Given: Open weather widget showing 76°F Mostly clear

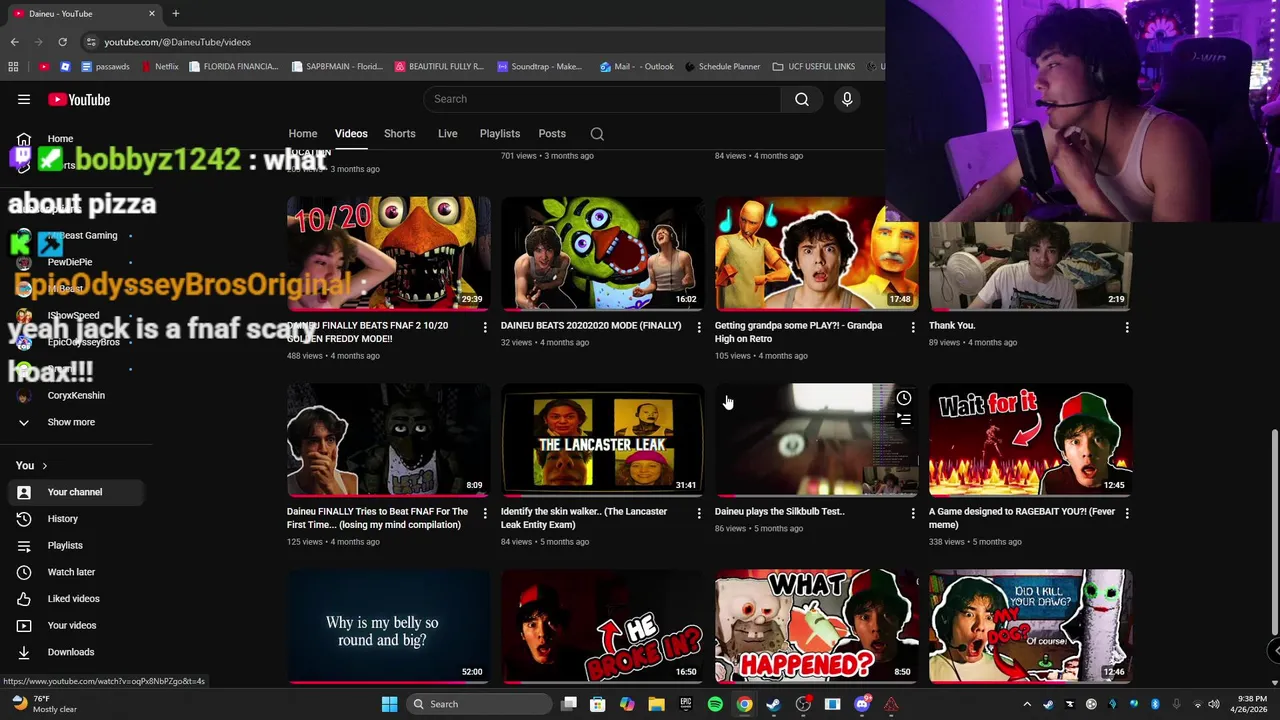Looking at the screenshot, I should 46,704.
